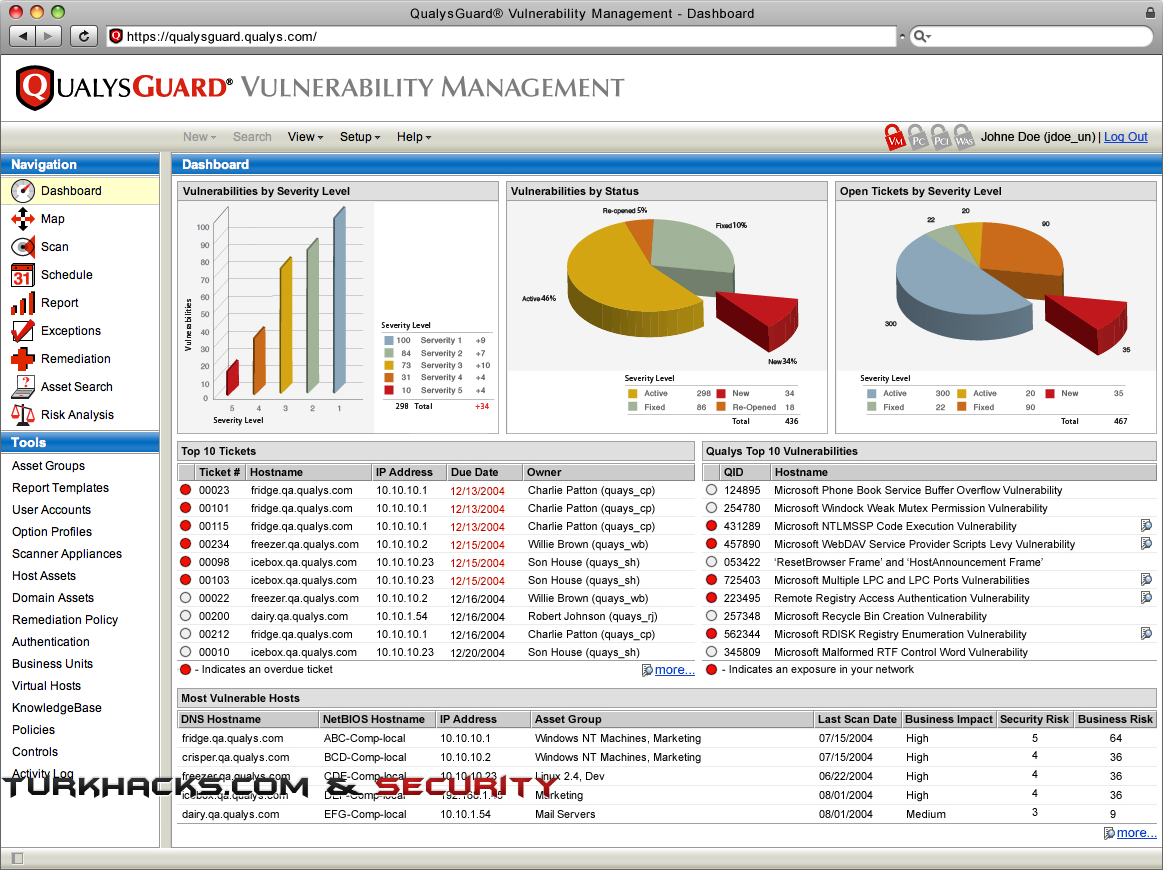The image size is (1163, 870).
Task: Open the Dashboard navigation icon
Action: (23, 191)
